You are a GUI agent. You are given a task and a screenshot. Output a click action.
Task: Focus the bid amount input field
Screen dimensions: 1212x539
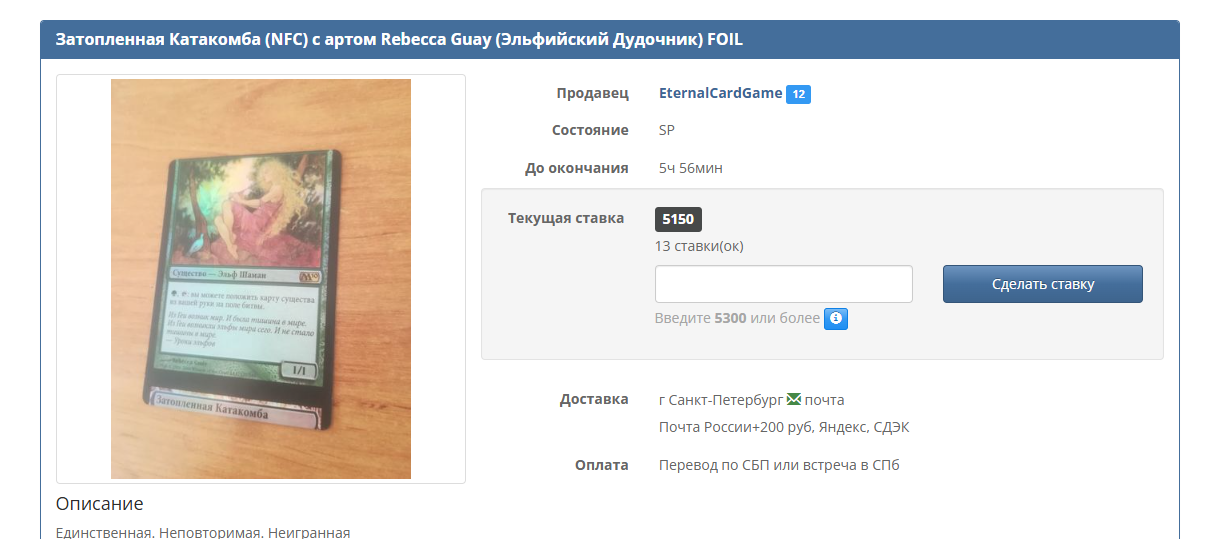[784, 284]
